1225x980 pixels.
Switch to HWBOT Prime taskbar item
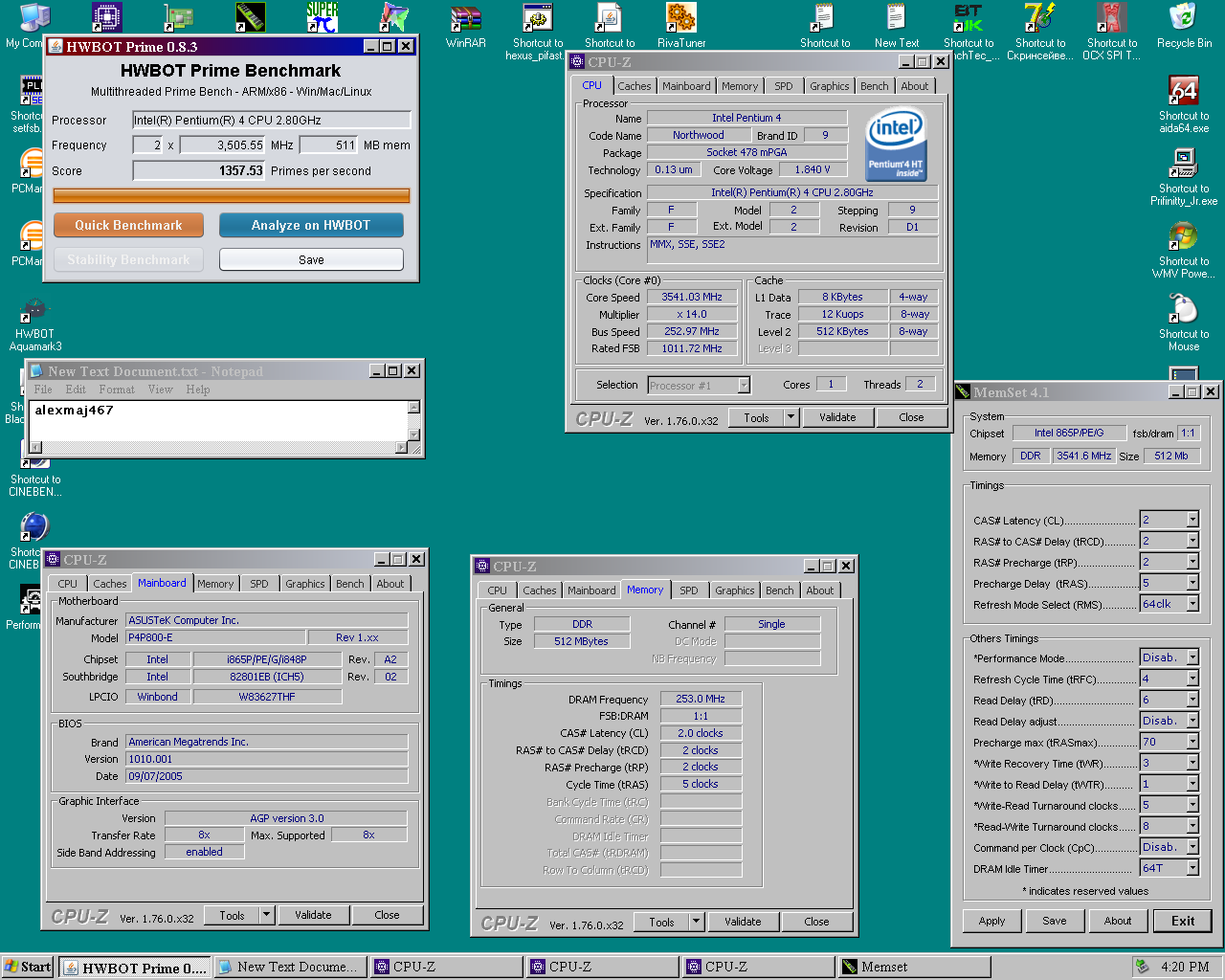tap(135, 968)
